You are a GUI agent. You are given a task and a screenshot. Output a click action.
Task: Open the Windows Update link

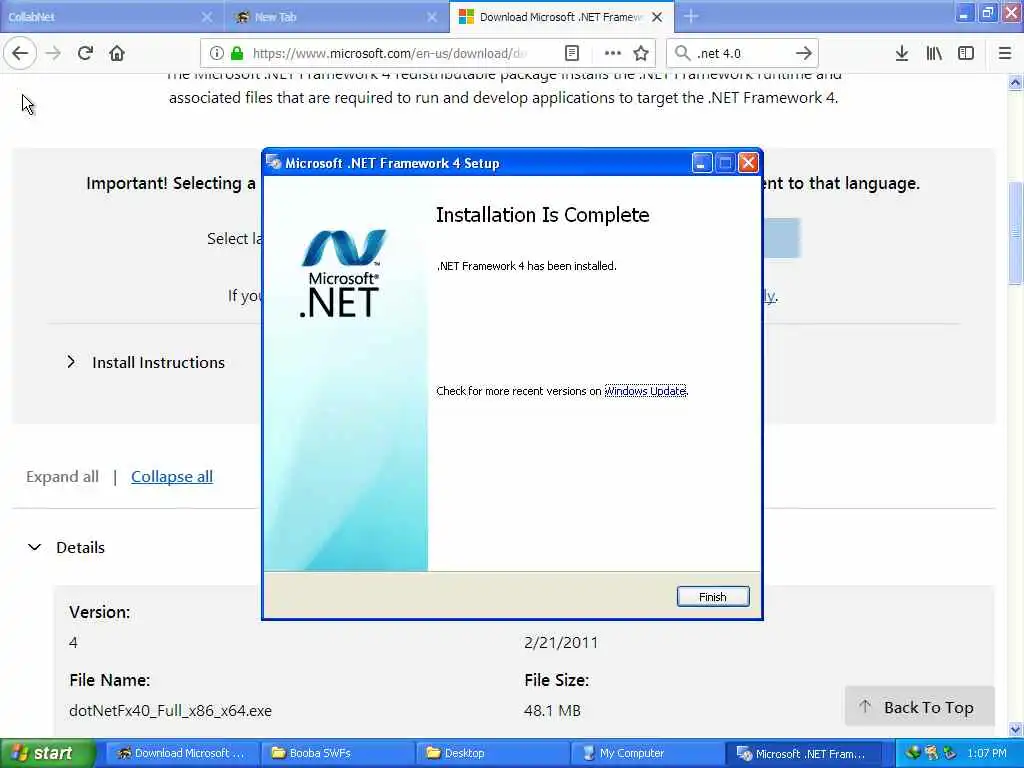[645, 391]
